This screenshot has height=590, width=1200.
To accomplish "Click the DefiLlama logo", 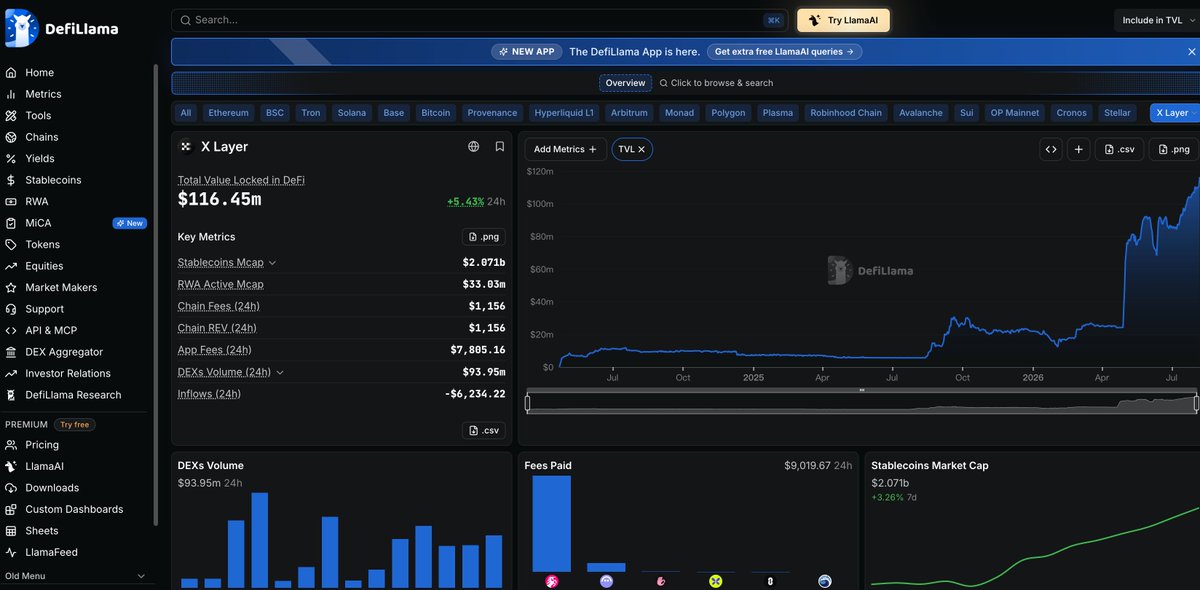I will (61, 28).
